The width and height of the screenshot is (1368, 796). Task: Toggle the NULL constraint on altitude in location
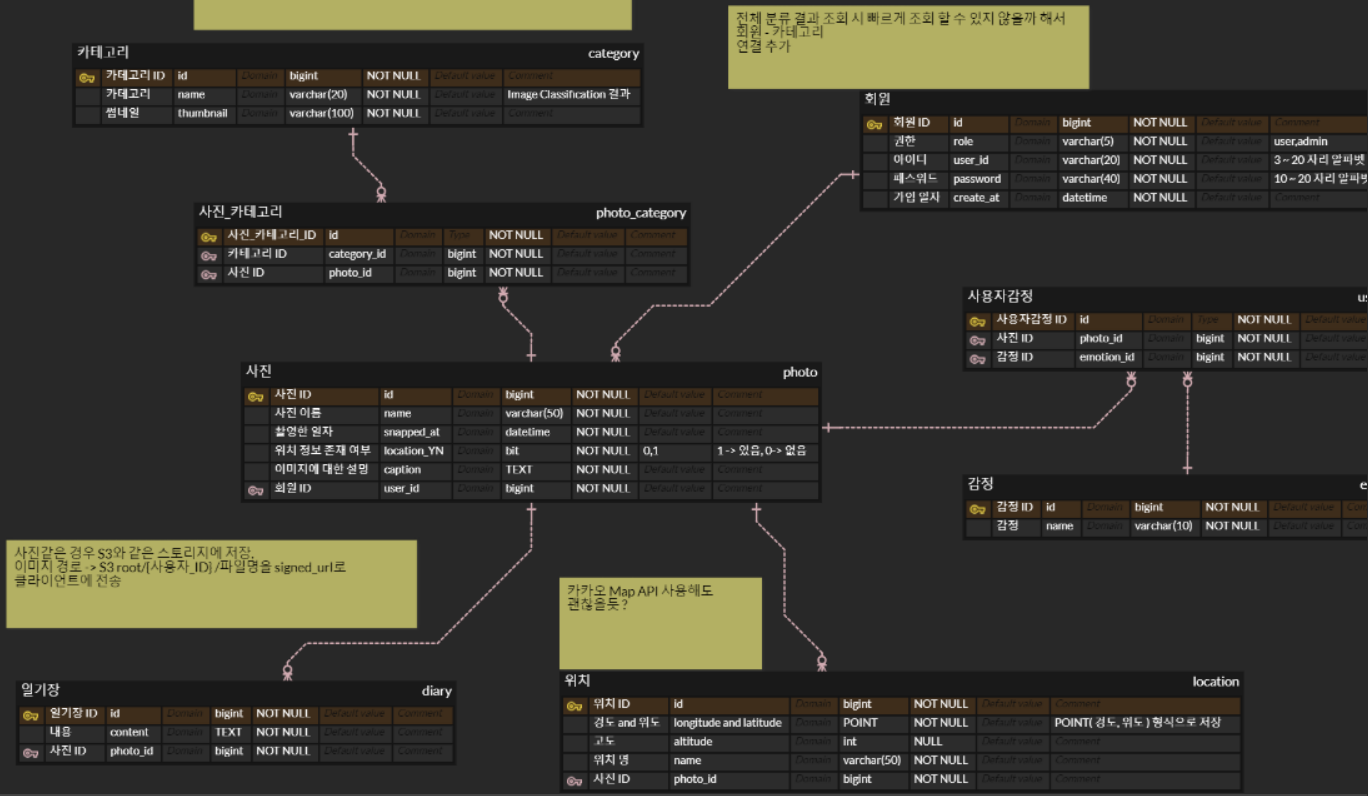click(922, 741)
